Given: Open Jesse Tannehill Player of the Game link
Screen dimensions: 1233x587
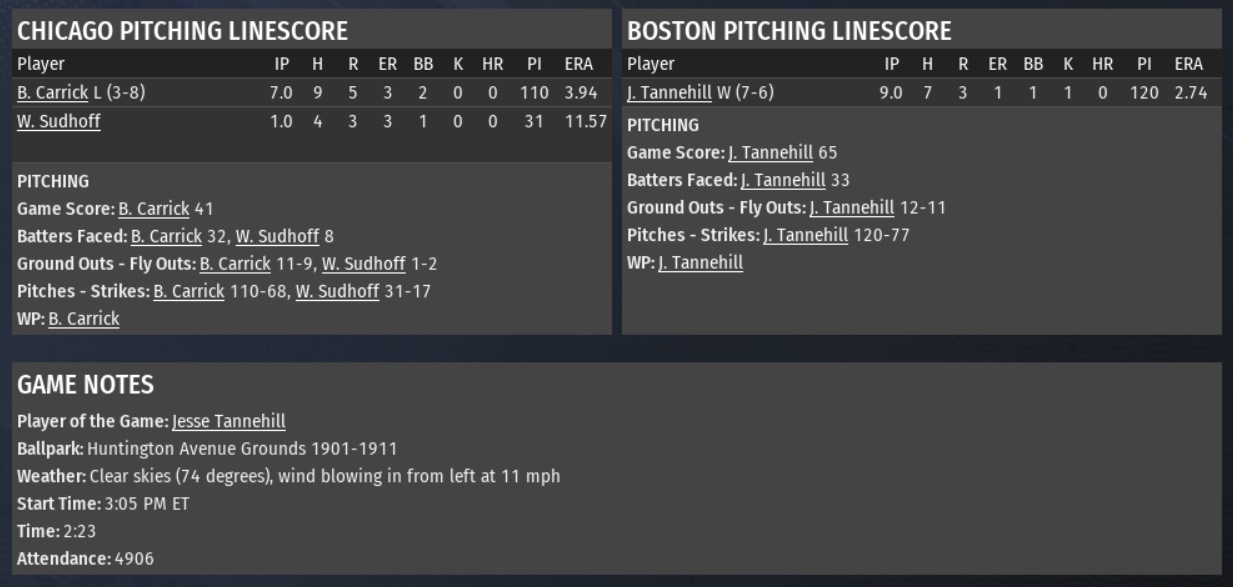Looking at the screenshot, I should 229,422.
